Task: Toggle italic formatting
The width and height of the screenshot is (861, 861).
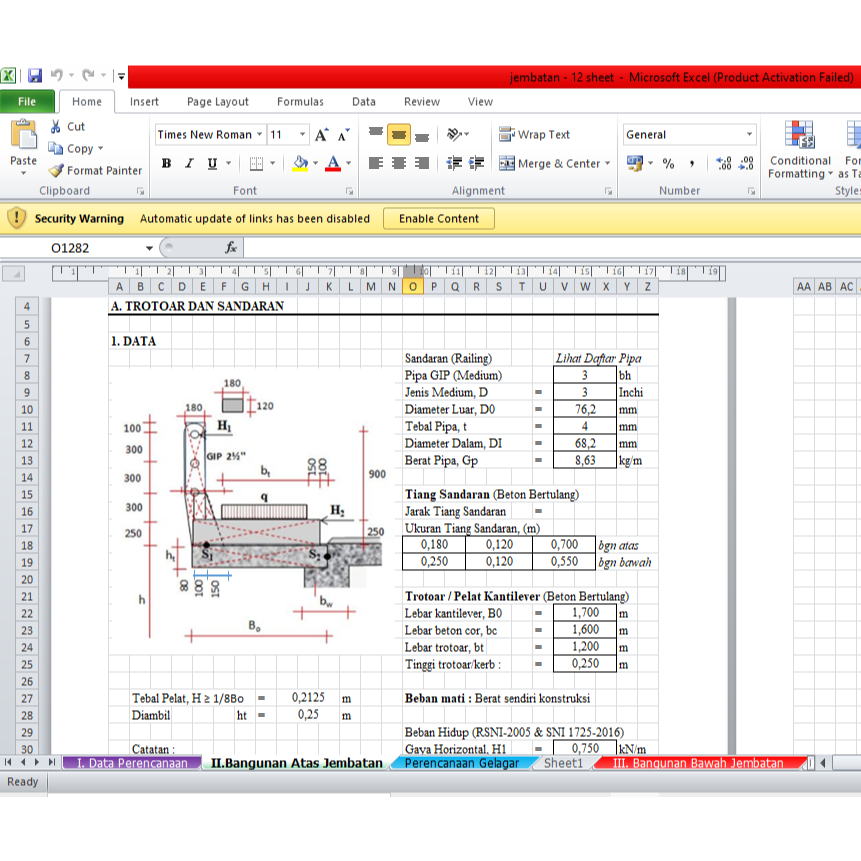Action: tap(188, 164)
